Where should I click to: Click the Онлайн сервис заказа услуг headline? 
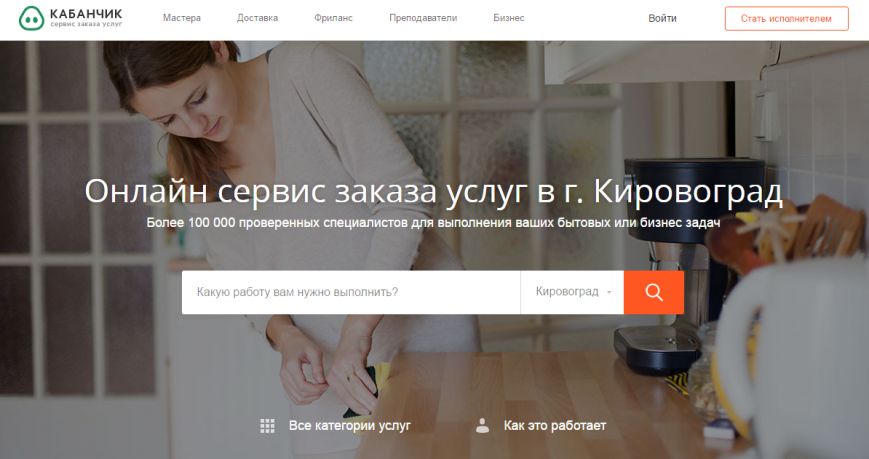coord(433,191)
